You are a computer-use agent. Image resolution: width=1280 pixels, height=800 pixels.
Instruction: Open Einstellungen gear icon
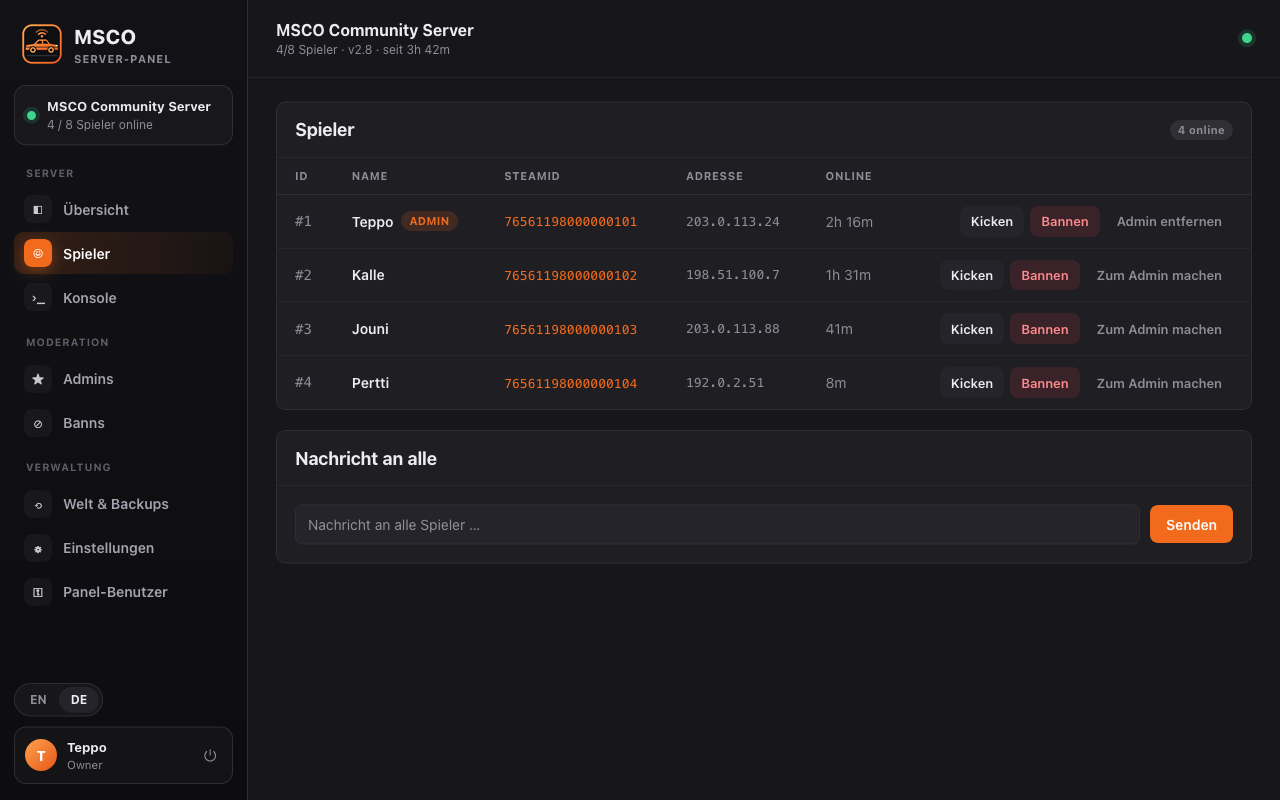click(38, 548)
